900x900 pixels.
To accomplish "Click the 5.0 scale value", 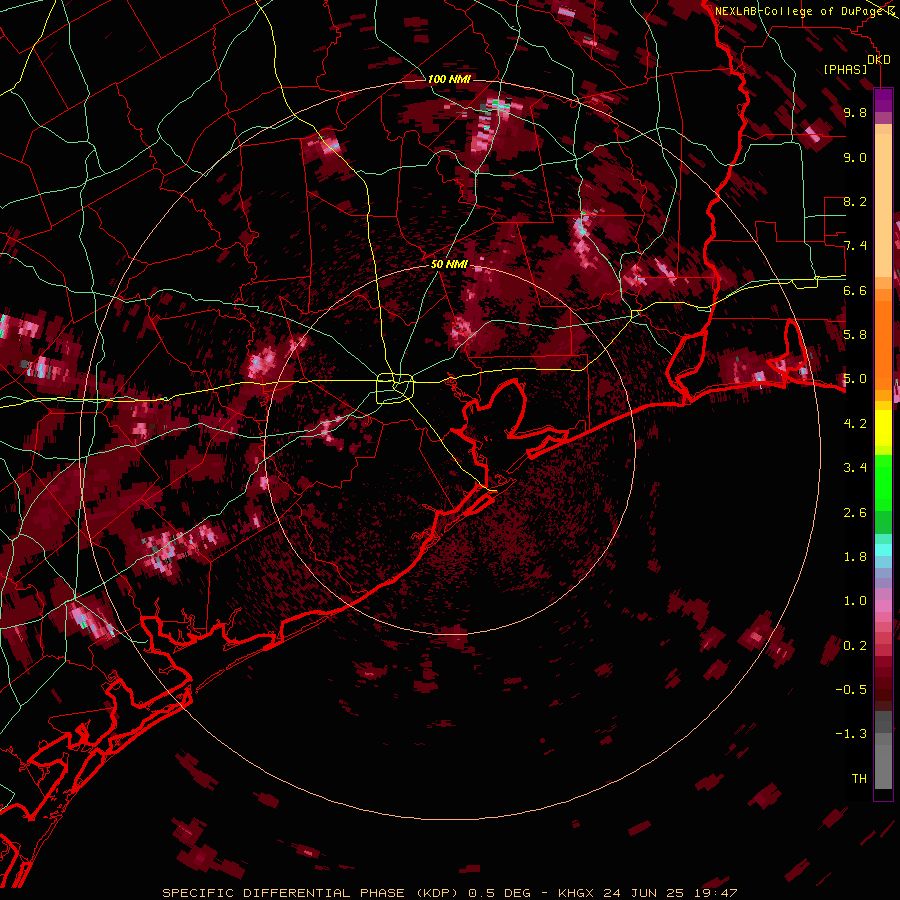I will pyautogui.click(x=855, y=379).
